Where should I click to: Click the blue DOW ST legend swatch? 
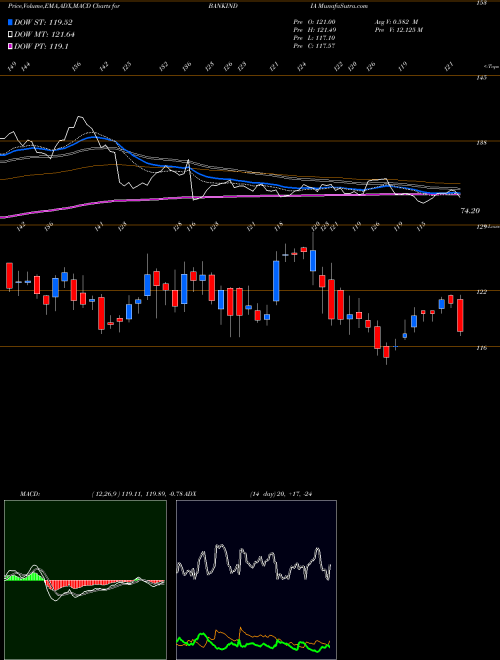[10, 22]
